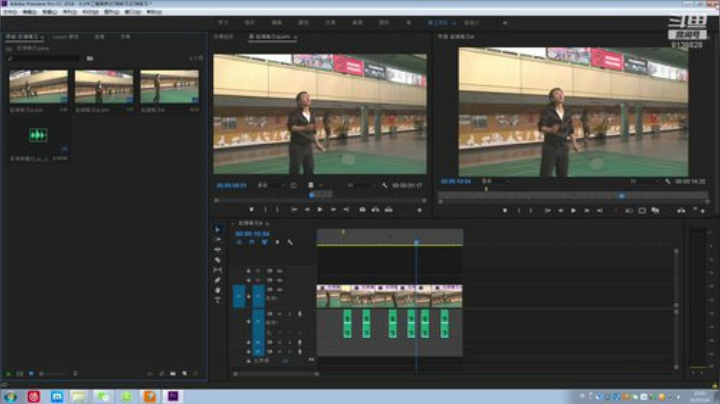720x404 pixels.
Task: Open the Source monitor button editor plus
Action: 419,210
